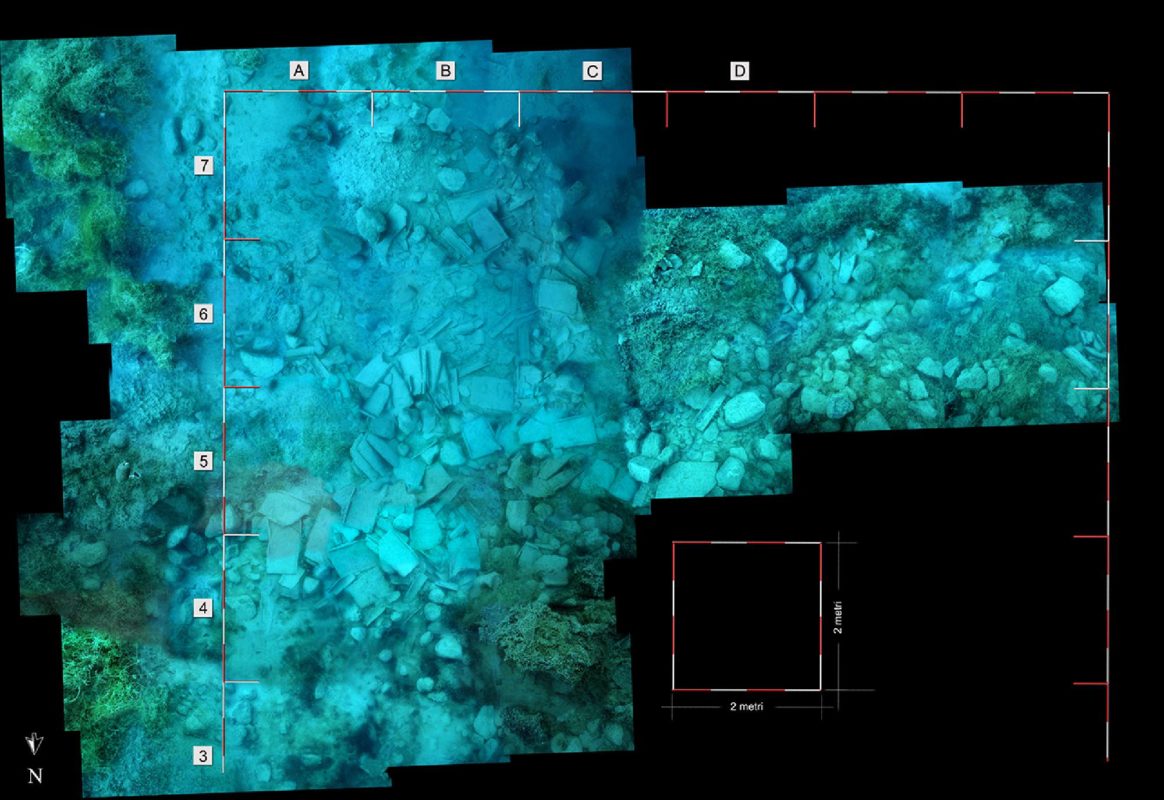Click the N compass letter

click(x=35, y=776)
